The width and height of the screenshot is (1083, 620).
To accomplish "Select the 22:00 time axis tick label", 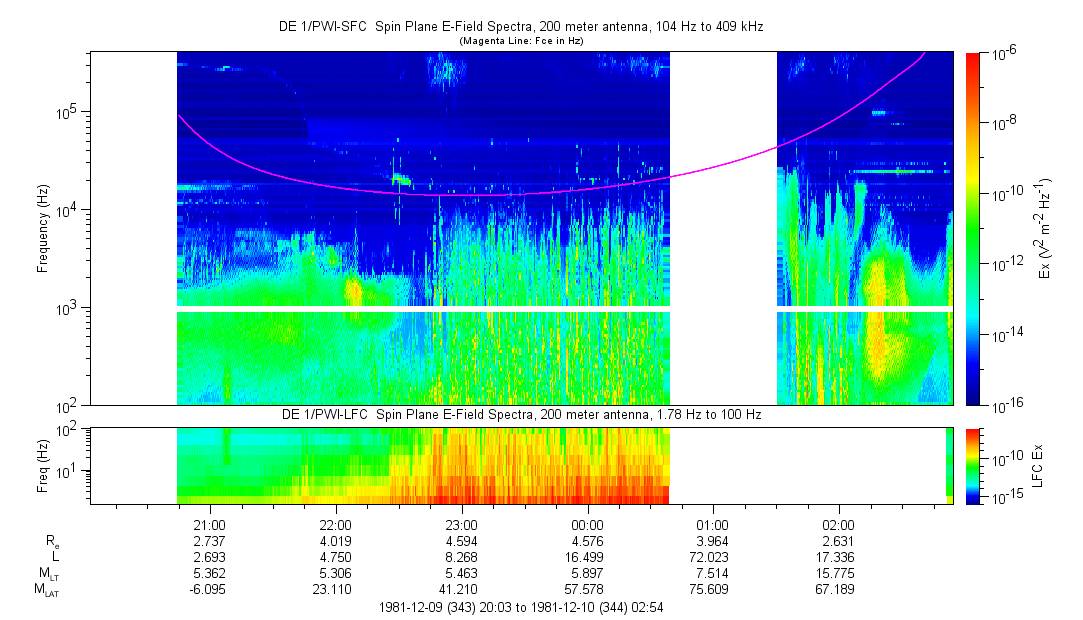I will [x=335, y=525].
